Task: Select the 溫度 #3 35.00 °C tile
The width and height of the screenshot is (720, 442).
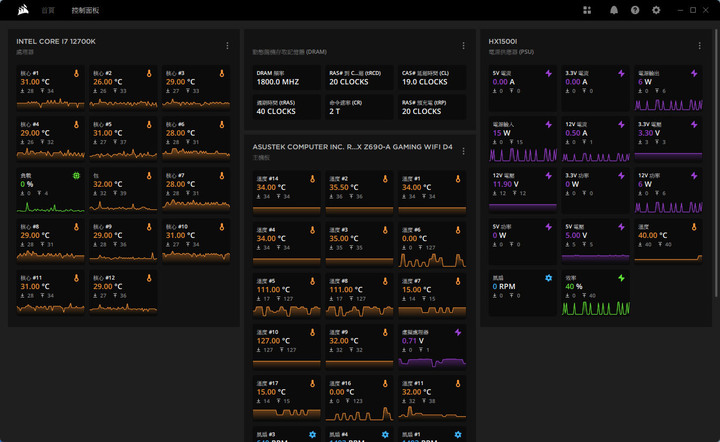Action: [359, 245]
